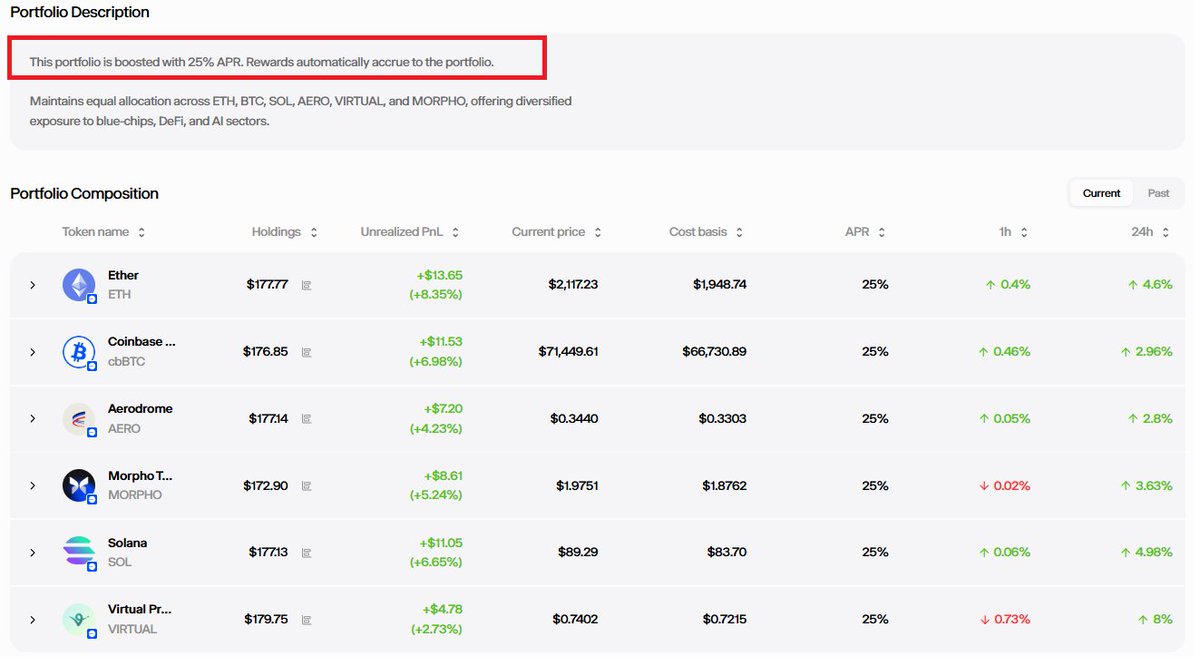Sort by Holdings column

285,232
